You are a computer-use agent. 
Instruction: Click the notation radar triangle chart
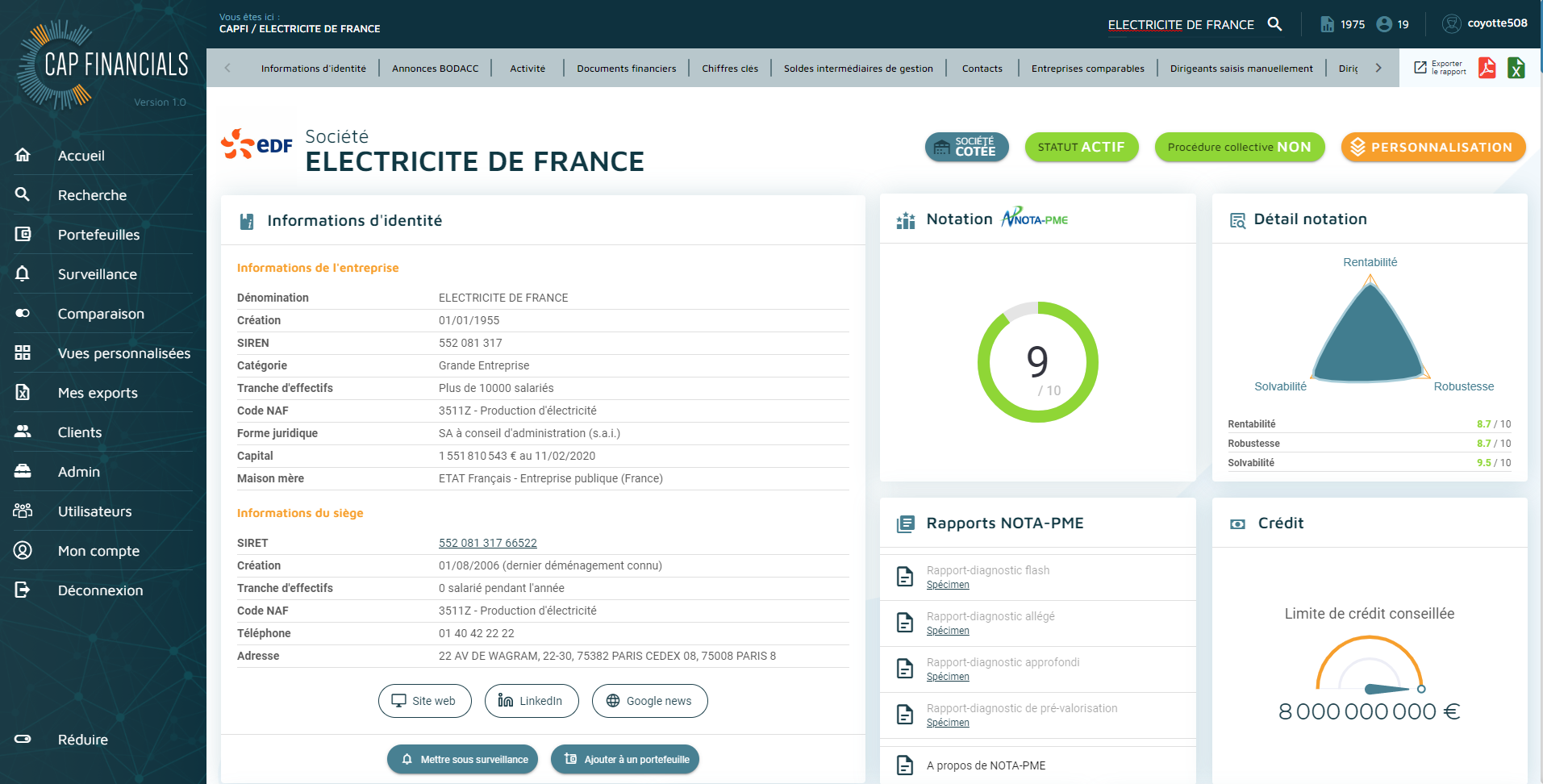click(x=1370, y=328)
